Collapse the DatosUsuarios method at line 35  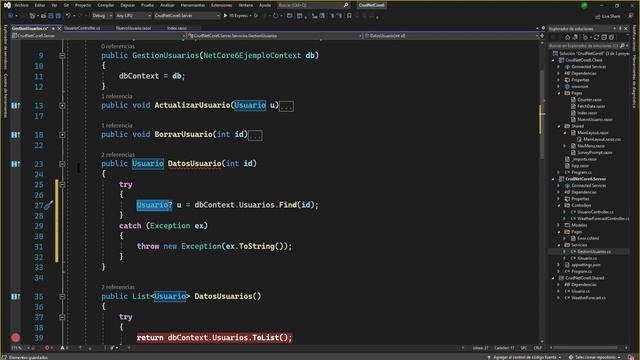click(62, 296)
